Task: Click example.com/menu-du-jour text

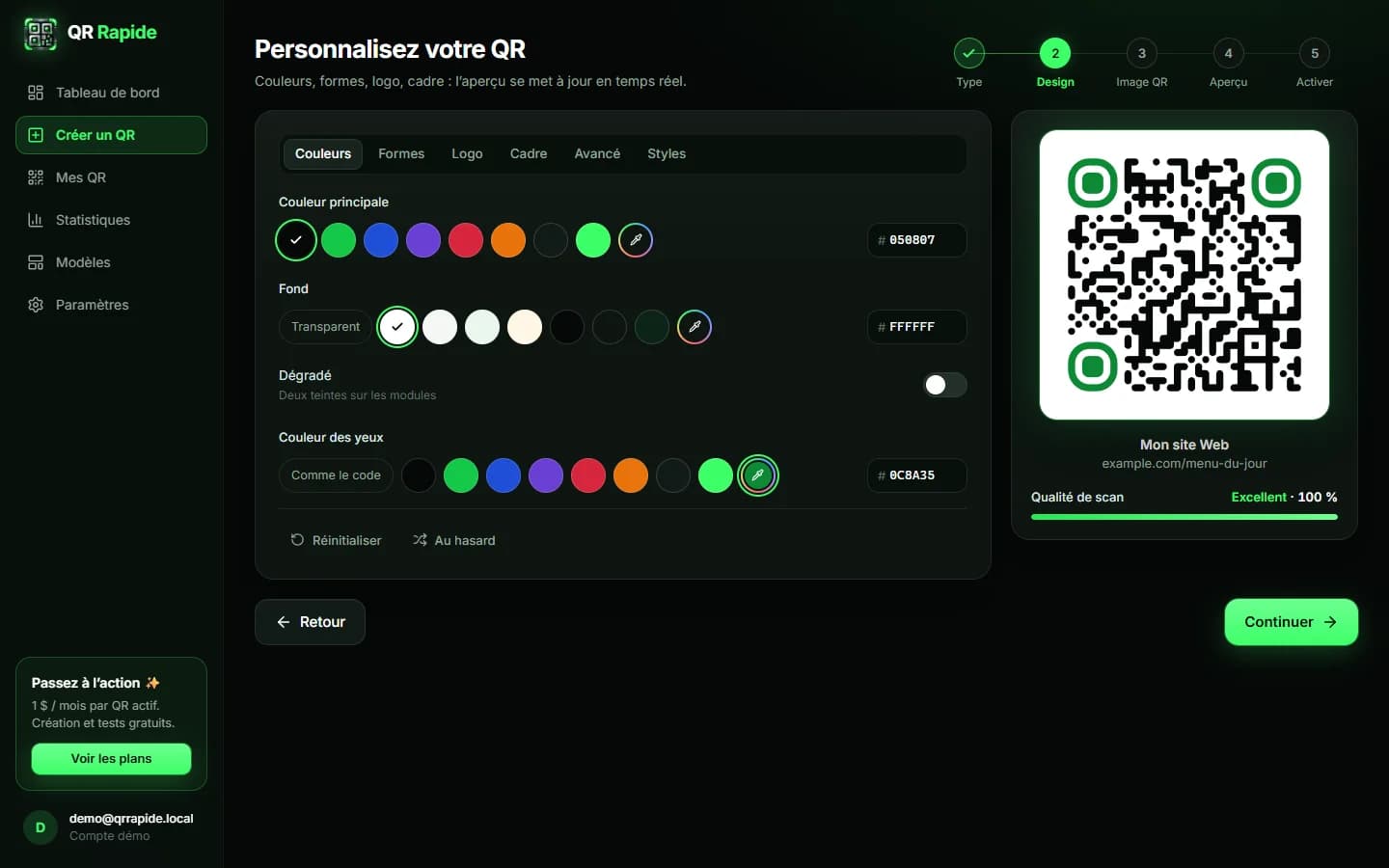Action: pos(1185,464)
